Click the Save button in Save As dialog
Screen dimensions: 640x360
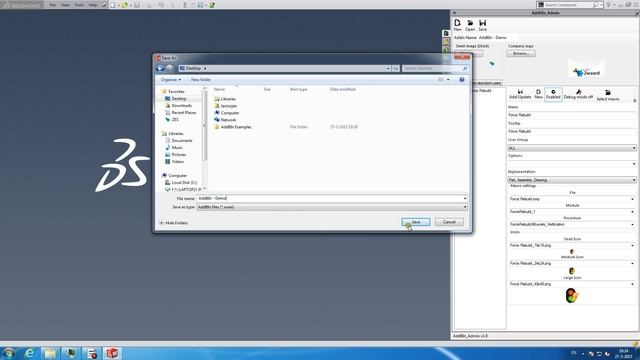pos(416,222)
